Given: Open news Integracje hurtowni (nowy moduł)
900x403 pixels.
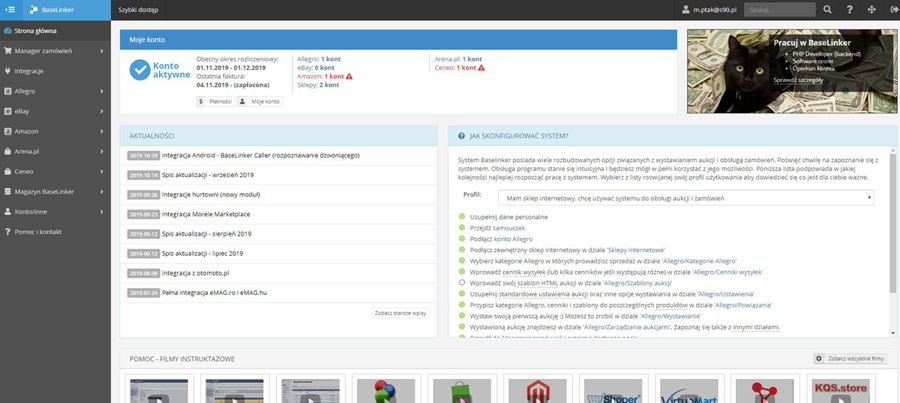Looking at the screenshot, I should point(211,195).
